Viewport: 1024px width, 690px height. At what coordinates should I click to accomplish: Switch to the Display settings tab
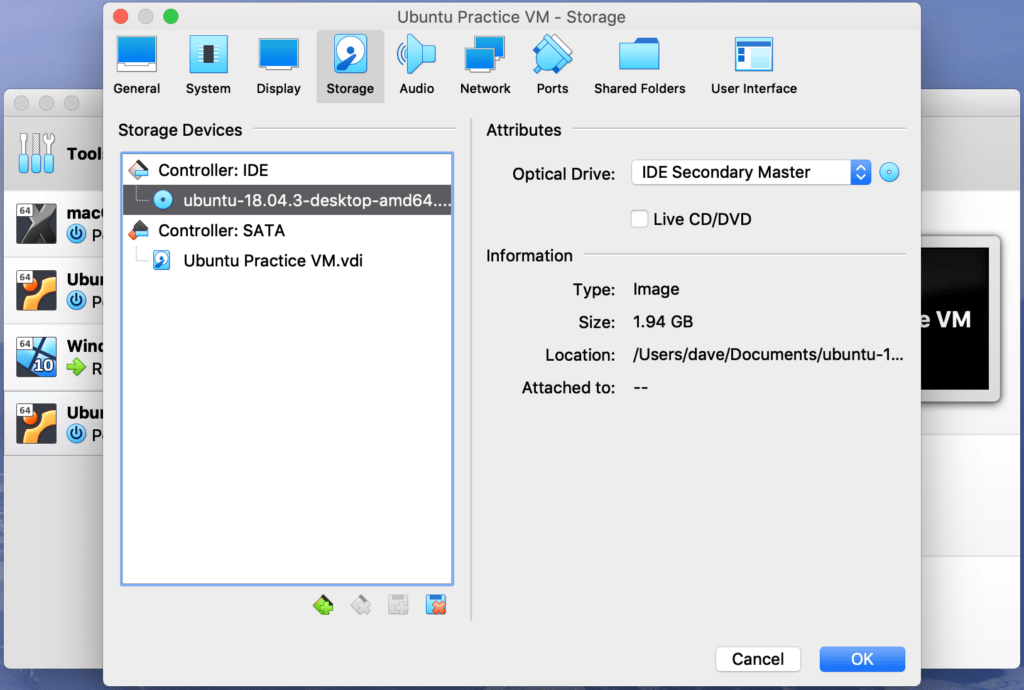point(278,66)
